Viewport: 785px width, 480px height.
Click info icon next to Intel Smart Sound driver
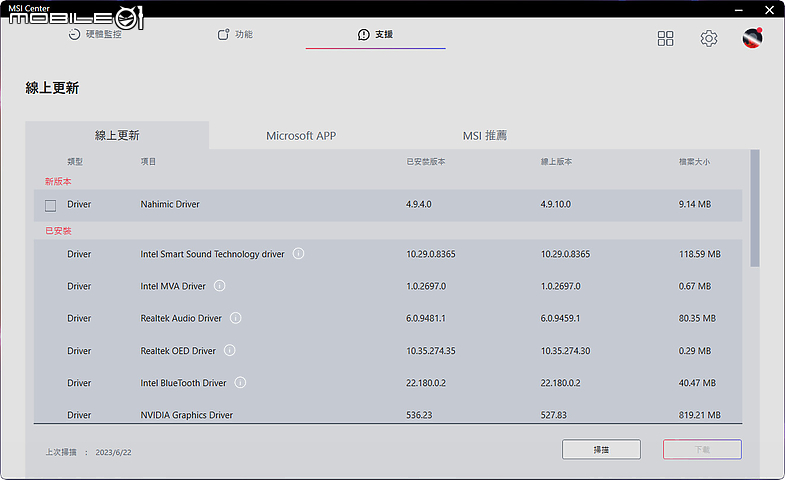pyautogui.click(x=298, y=254)
